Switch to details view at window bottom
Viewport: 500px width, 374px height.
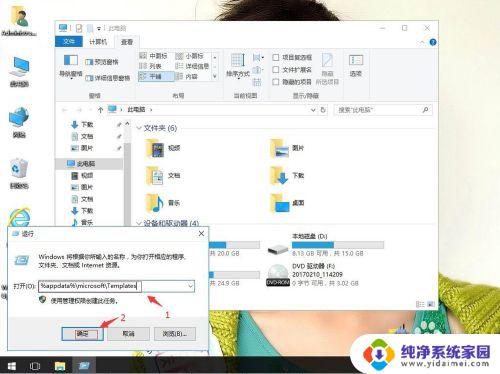point(420,304)
